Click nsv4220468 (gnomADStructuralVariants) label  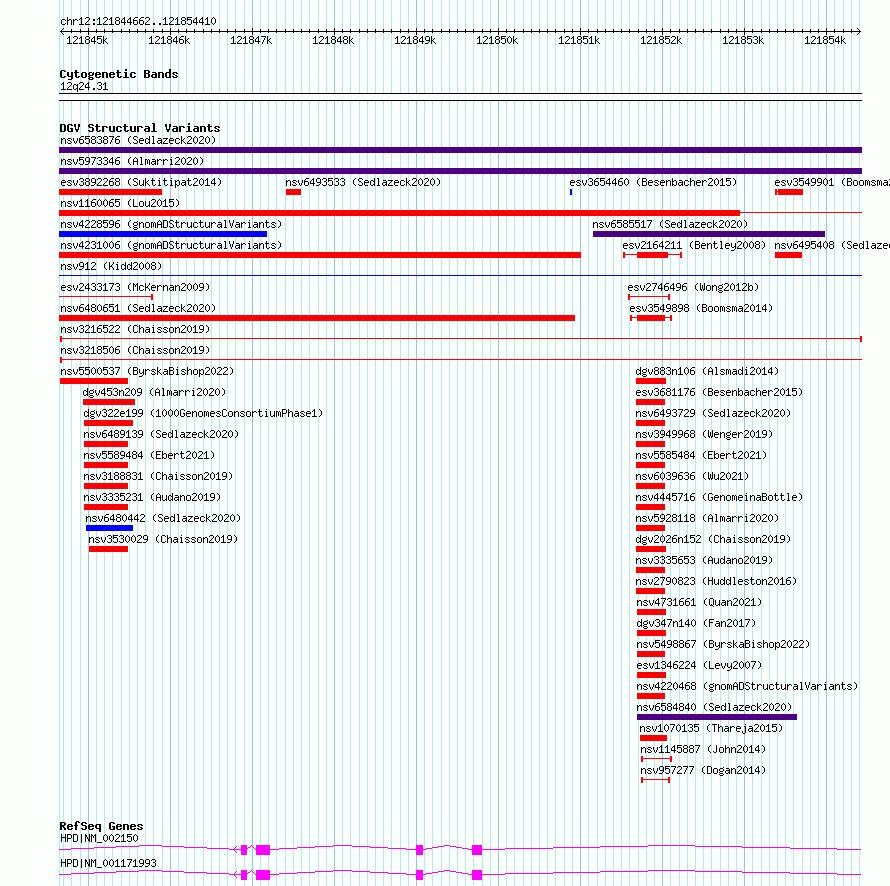747,686
